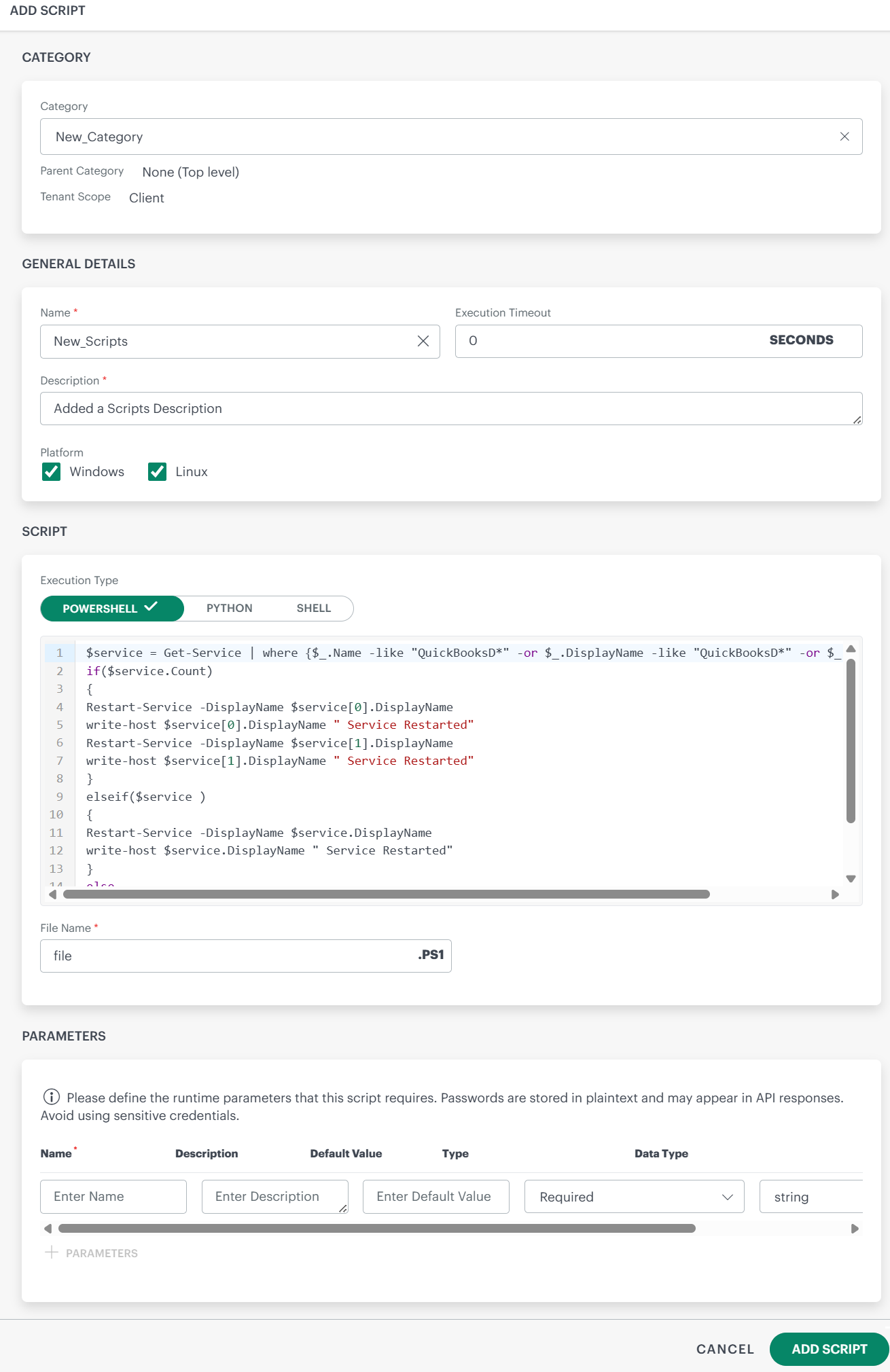Click the plus icon to add parameters
Viewport: 890px width, 1372px height.
pos(52,1252)
